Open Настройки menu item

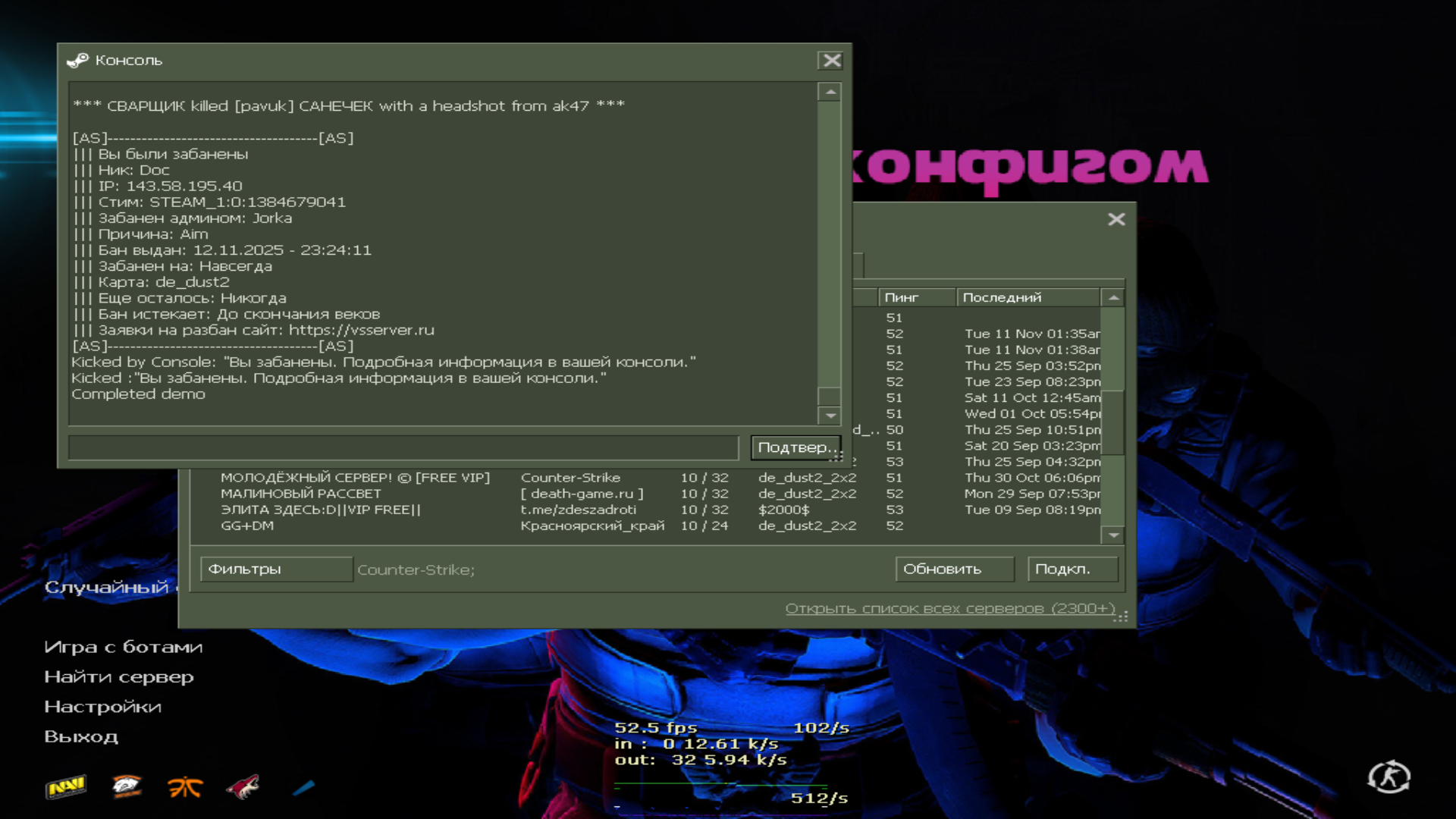point(102,707)
